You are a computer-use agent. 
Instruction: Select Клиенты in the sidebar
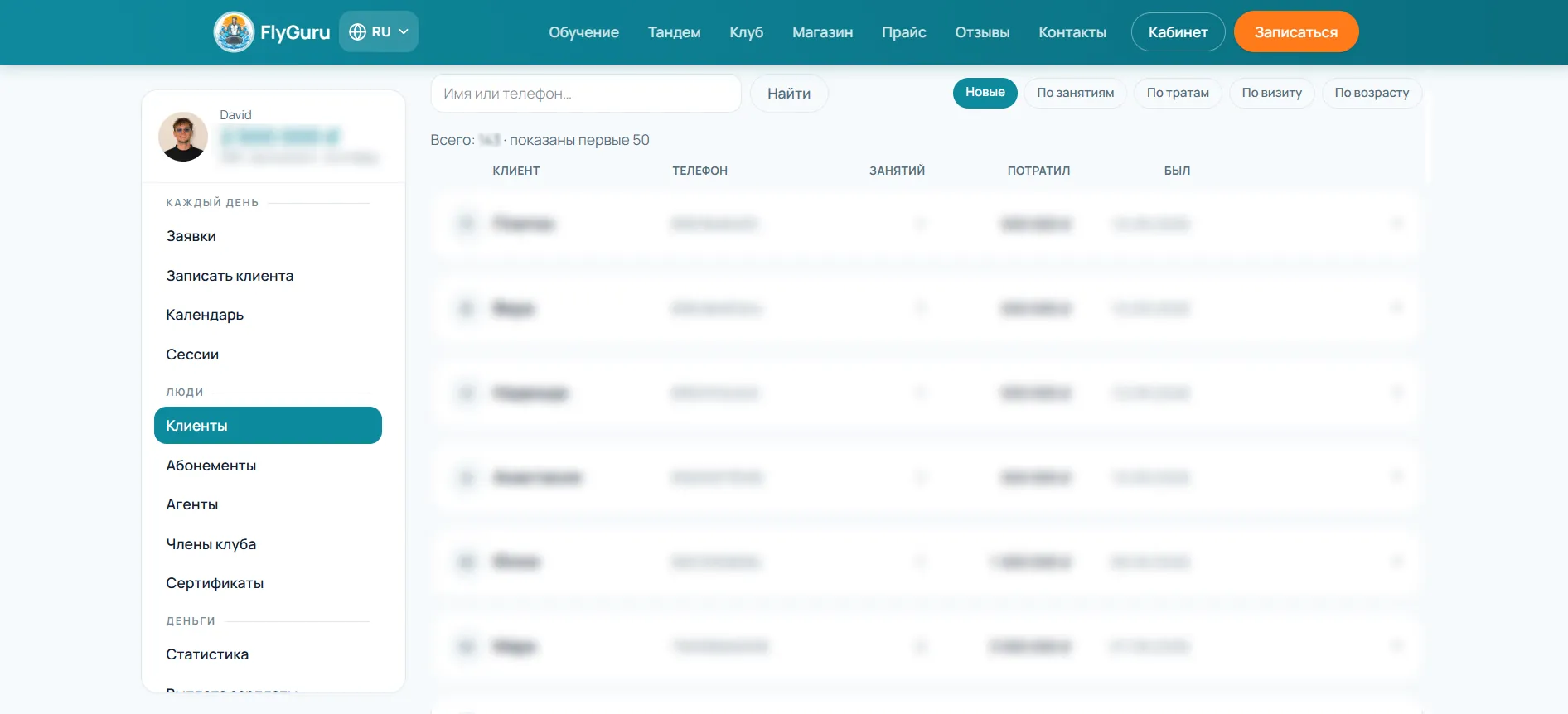pos(268,426)
